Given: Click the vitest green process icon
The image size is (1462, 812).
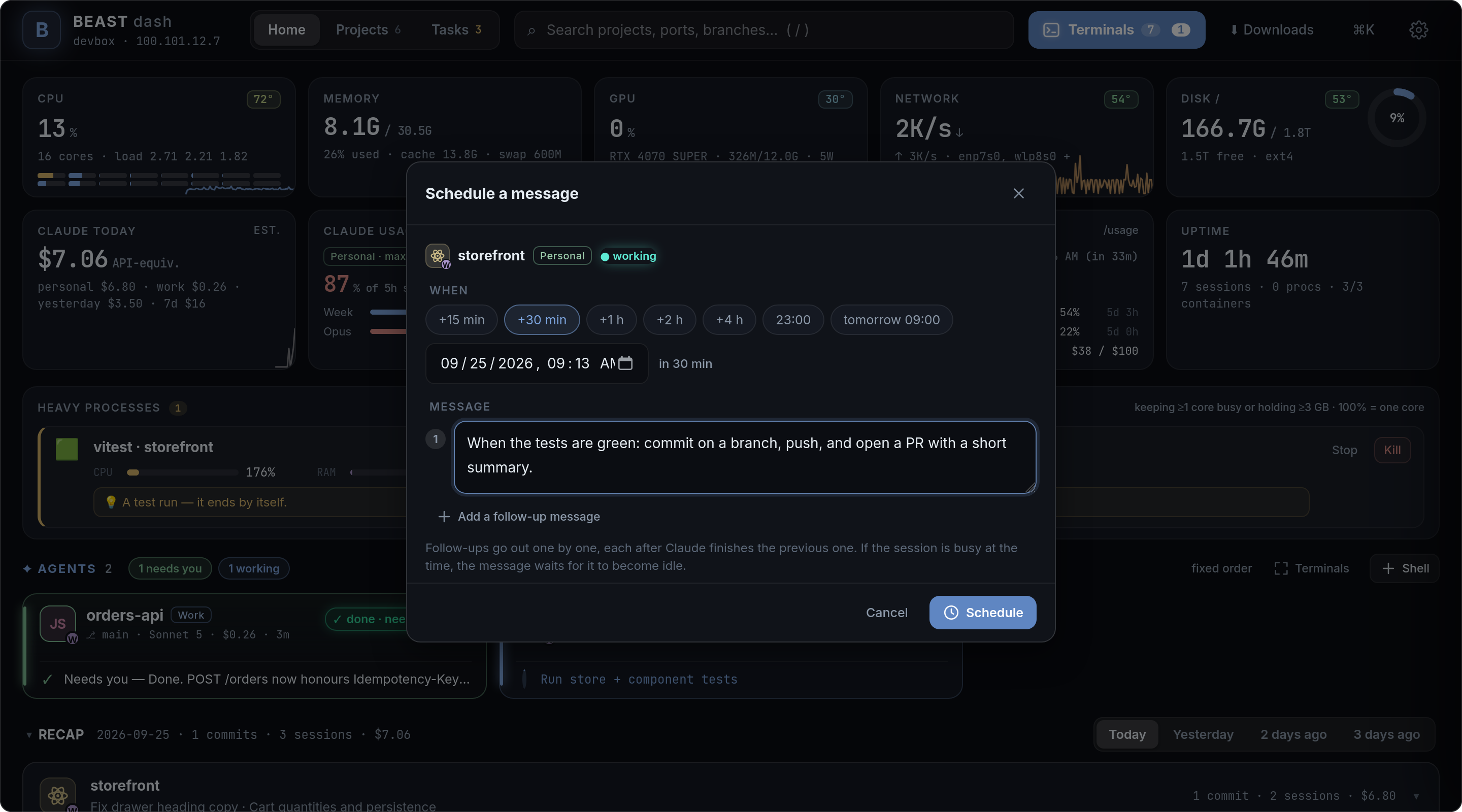Looking at the screenshot, I should click(67, 450).
